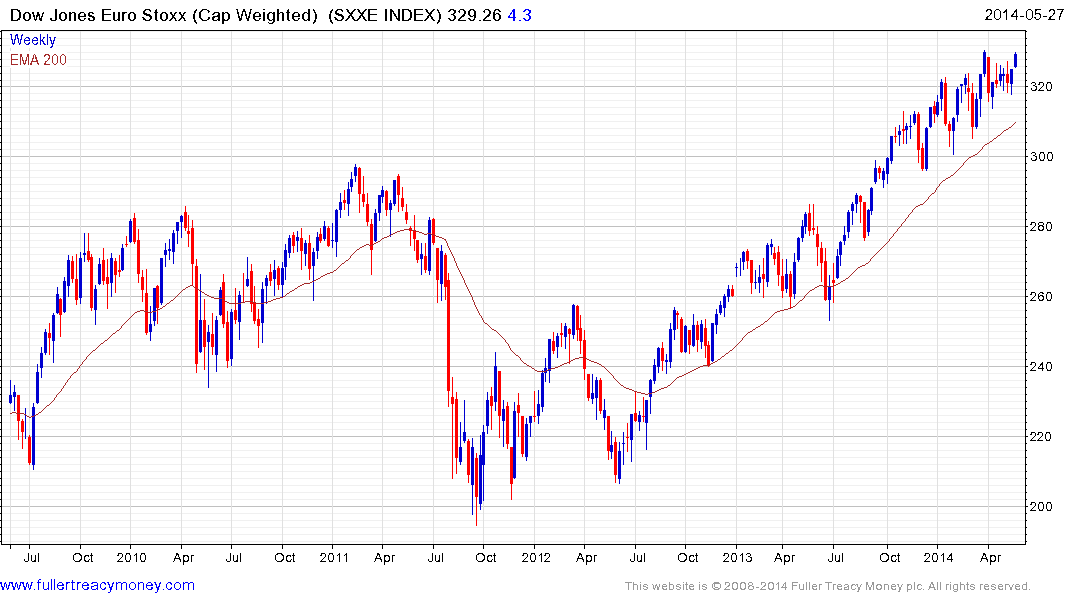Click the last price value 329.26
Screen dimensions: 1075x600
[x=474, y=15]
